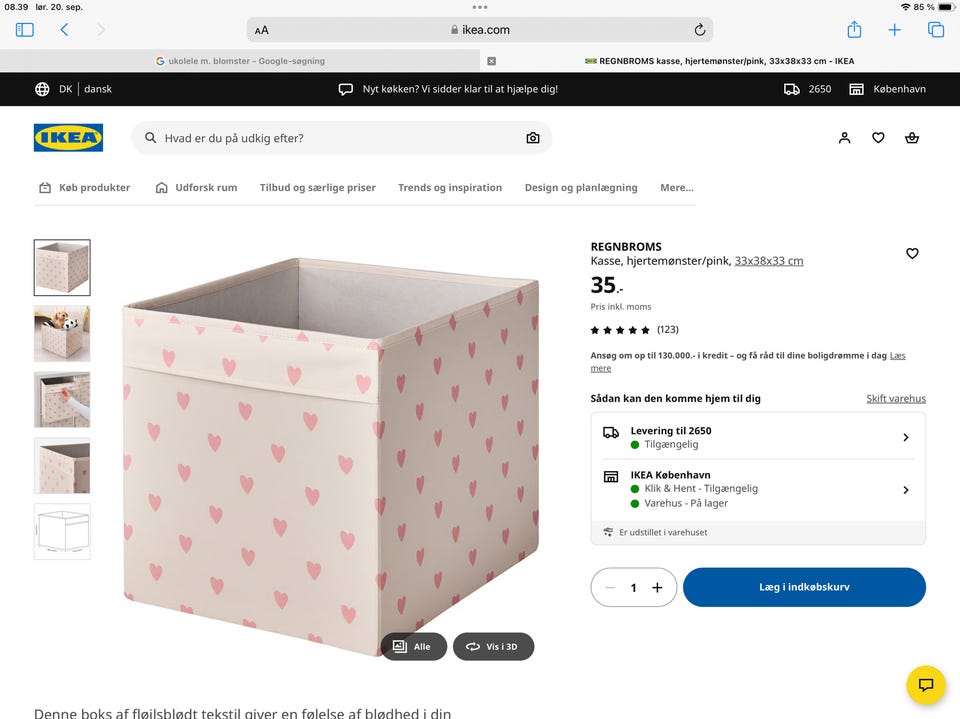
Task: Switch to the Google-søgning ukulele tab
Action: (240, 61)
